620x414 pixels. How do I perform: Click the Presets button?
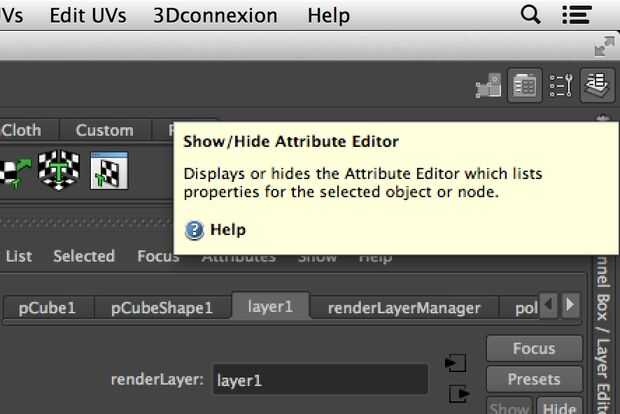[534, 379]
